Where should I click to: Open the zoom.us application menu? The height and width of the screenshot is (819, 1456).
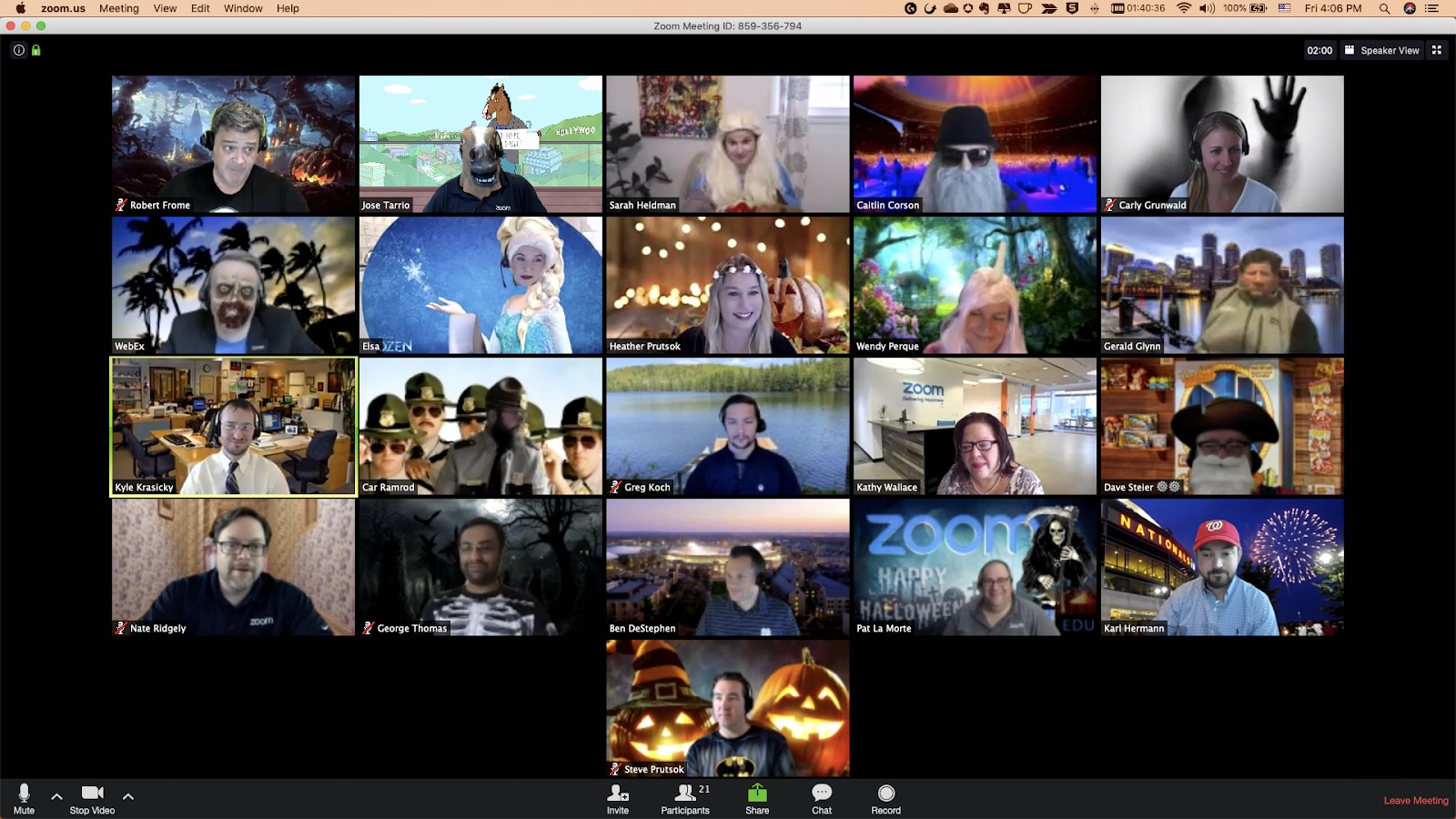pyautogui.click(x=63, y=8)
